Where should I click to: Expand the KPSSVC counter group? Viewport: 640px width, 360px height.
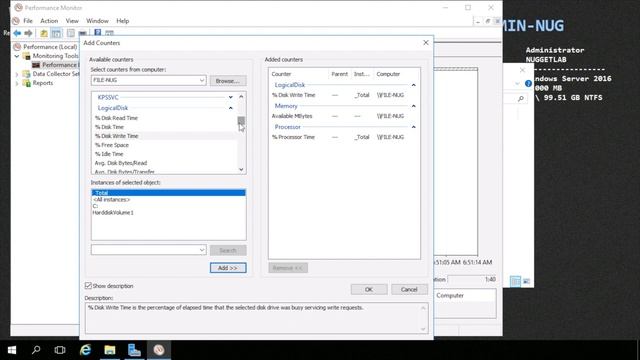(x=231, y=97)
